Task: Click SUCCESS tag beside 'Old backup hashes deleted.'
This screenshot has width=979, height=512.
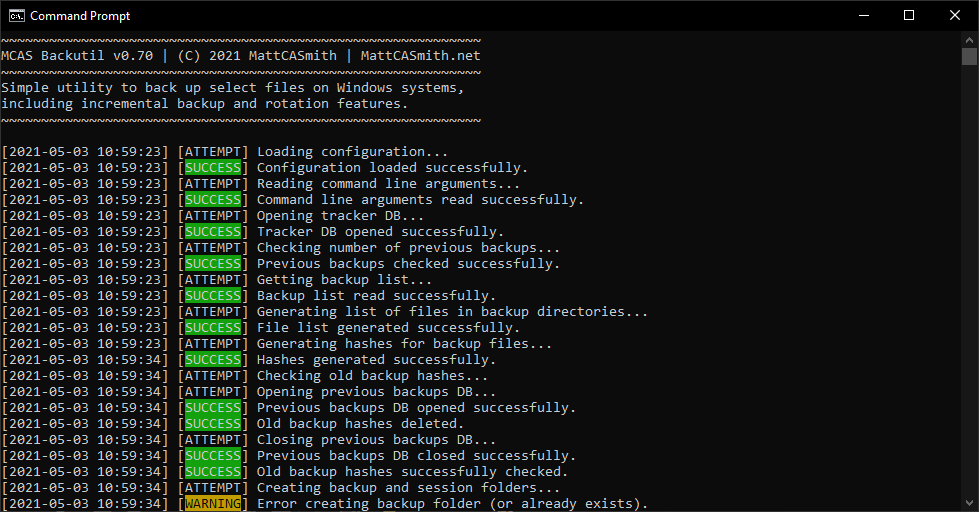Action: coord(213,424)
